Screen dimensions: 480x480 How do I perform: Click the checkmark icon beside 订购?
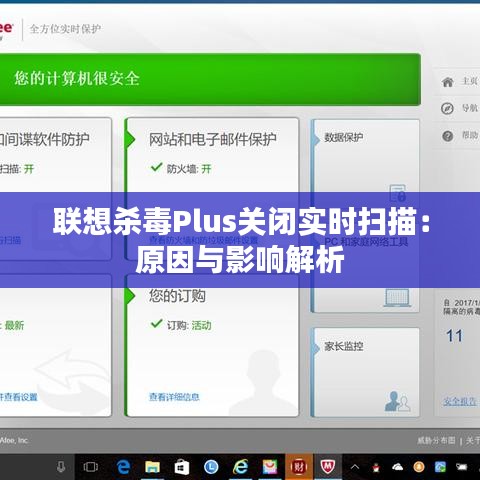156,323
